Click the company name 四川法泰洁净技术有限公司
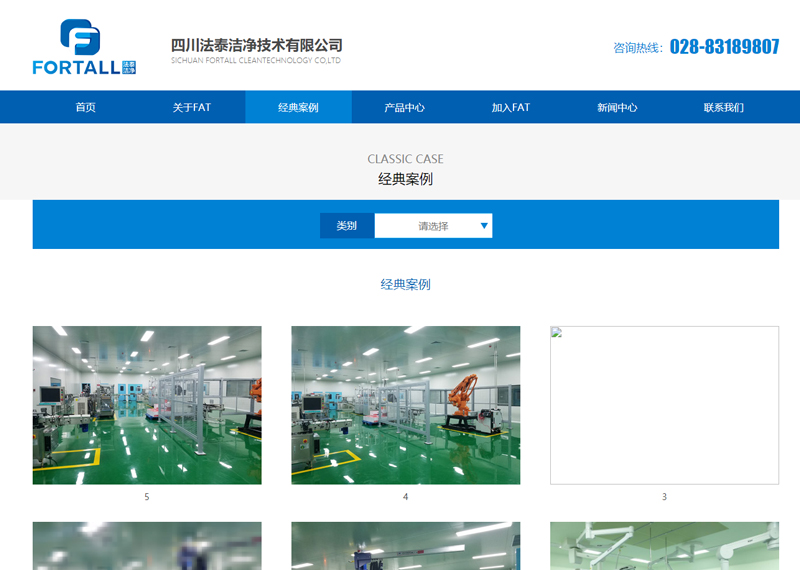800x570 pixels. [x=257, y=45]
